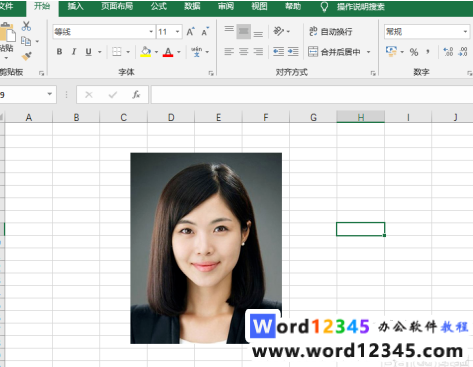
Task: Switch to 数据 Data tab
Action: [192, 6]
